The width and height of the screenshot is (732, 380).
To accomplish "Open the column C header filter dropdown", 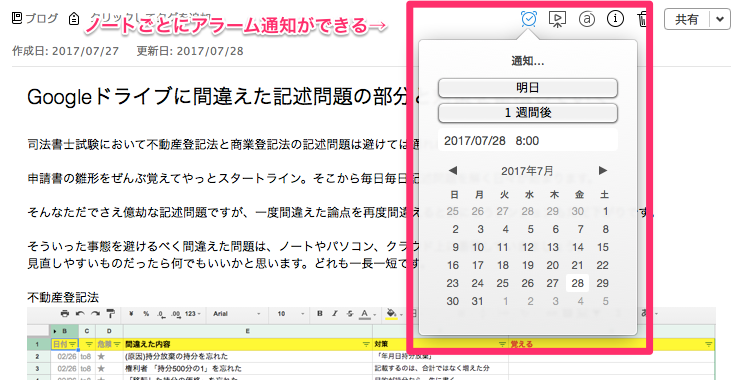I will 89,345.
